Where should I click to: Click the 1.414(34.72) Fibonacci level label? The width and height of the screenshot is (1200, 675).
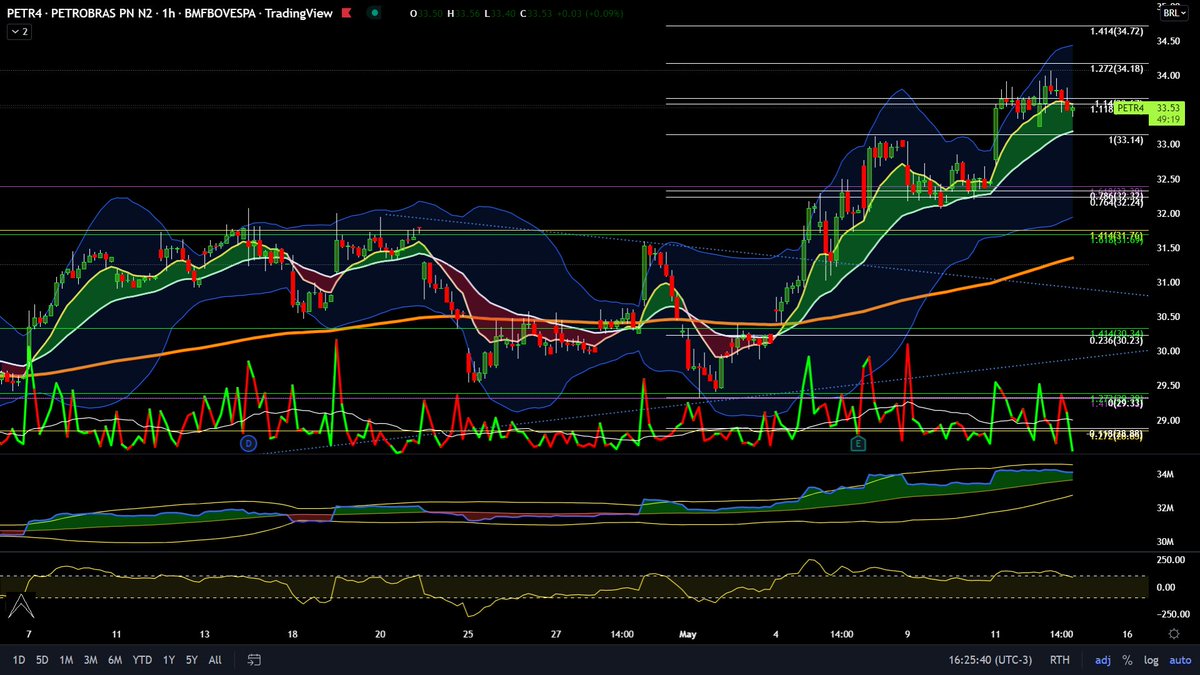(x=1117, y=33)
